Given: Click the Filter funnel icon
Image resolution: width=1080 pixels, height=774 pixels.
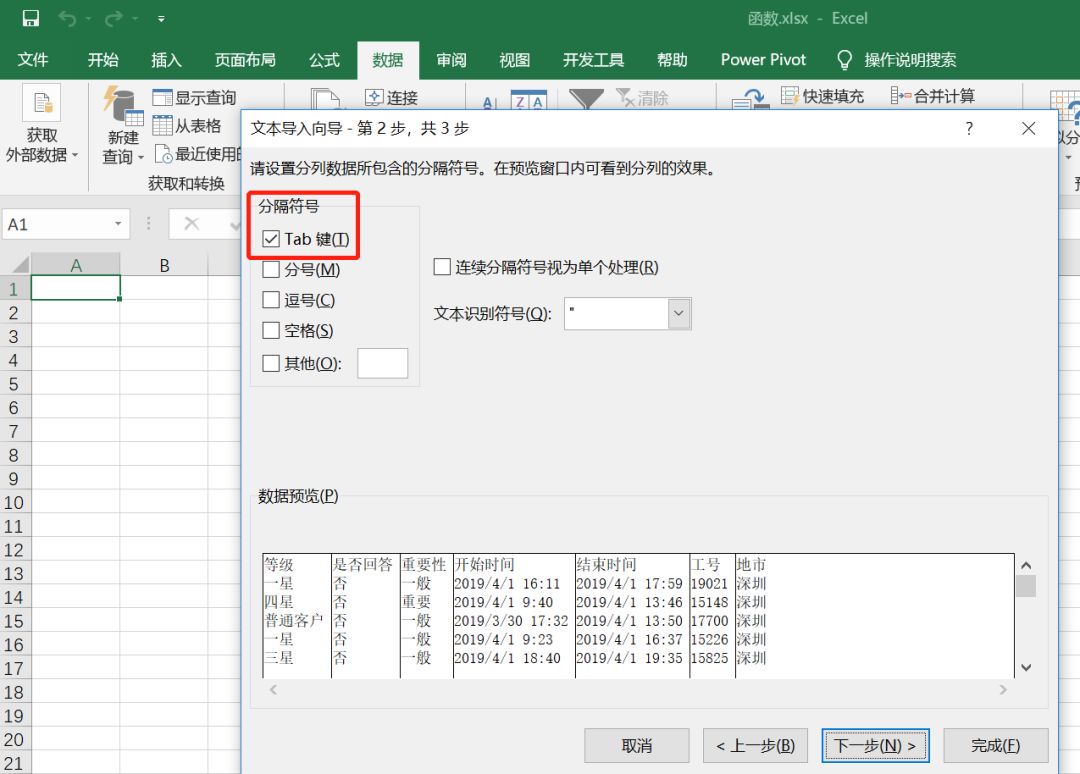Looking at the screenshot, I should coord(586,99).
